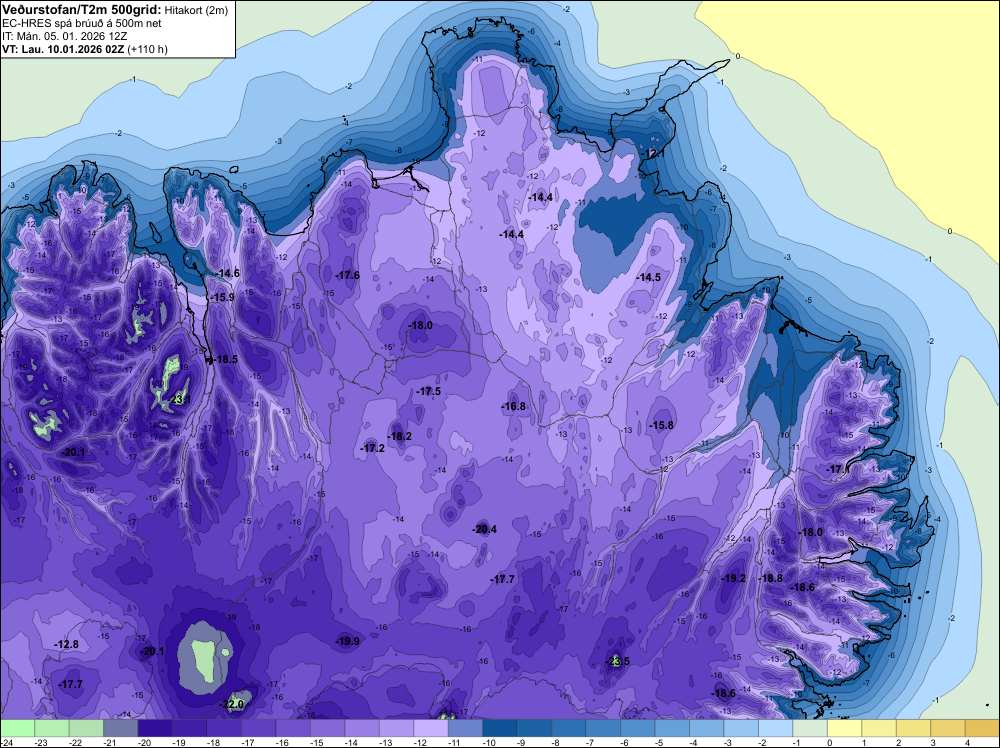The image size is (1000, 748).
Task: Select the "-18.5" temperature value
Action: [225, 359]
